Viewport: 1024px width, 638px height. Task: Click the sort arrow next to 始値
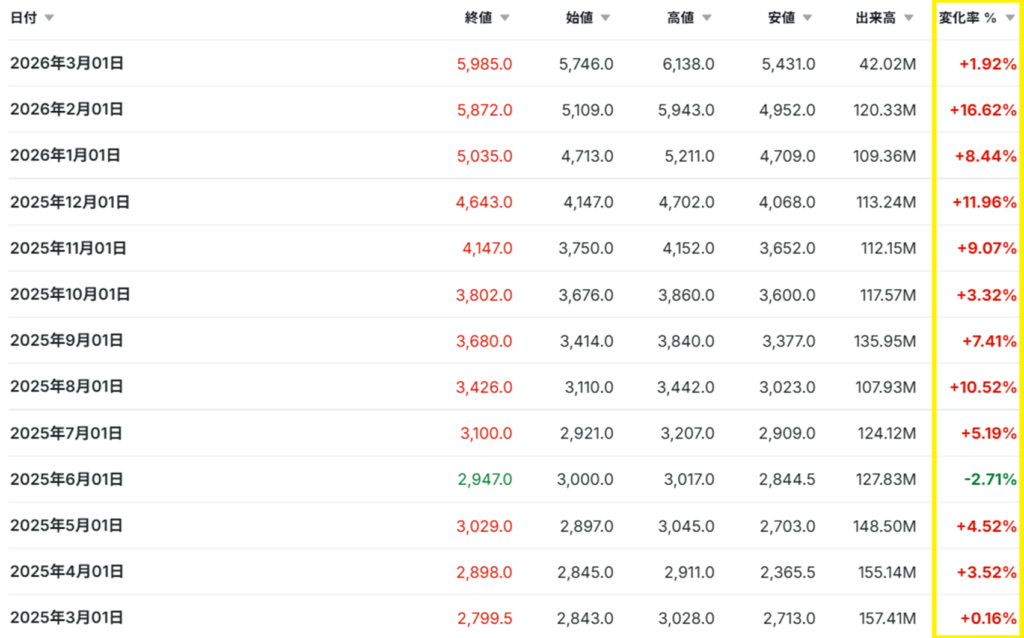[x=606, y=18]
